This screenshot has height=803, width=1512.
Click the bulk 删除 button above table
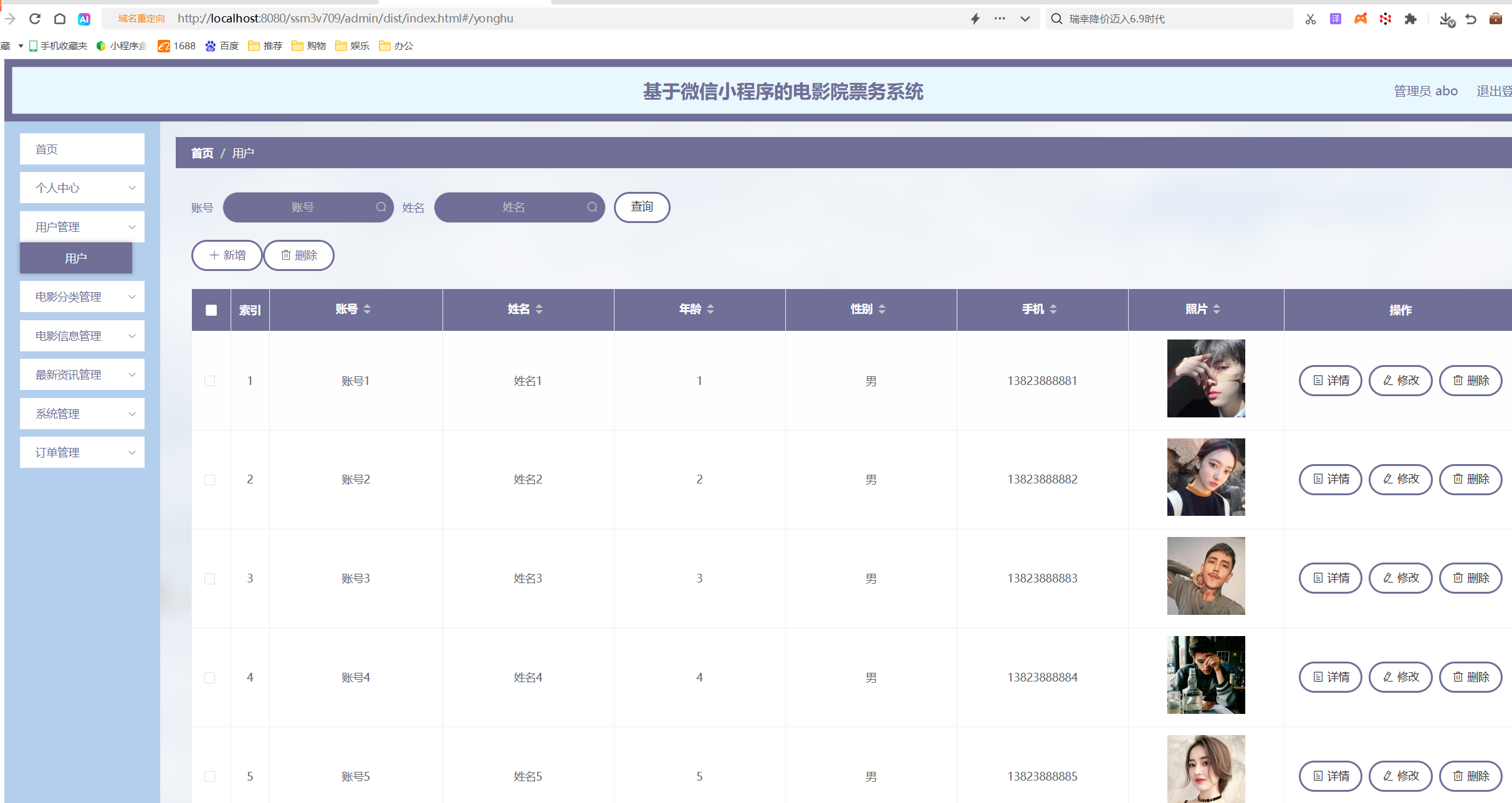pyautogui.click(x=299, y=255)
